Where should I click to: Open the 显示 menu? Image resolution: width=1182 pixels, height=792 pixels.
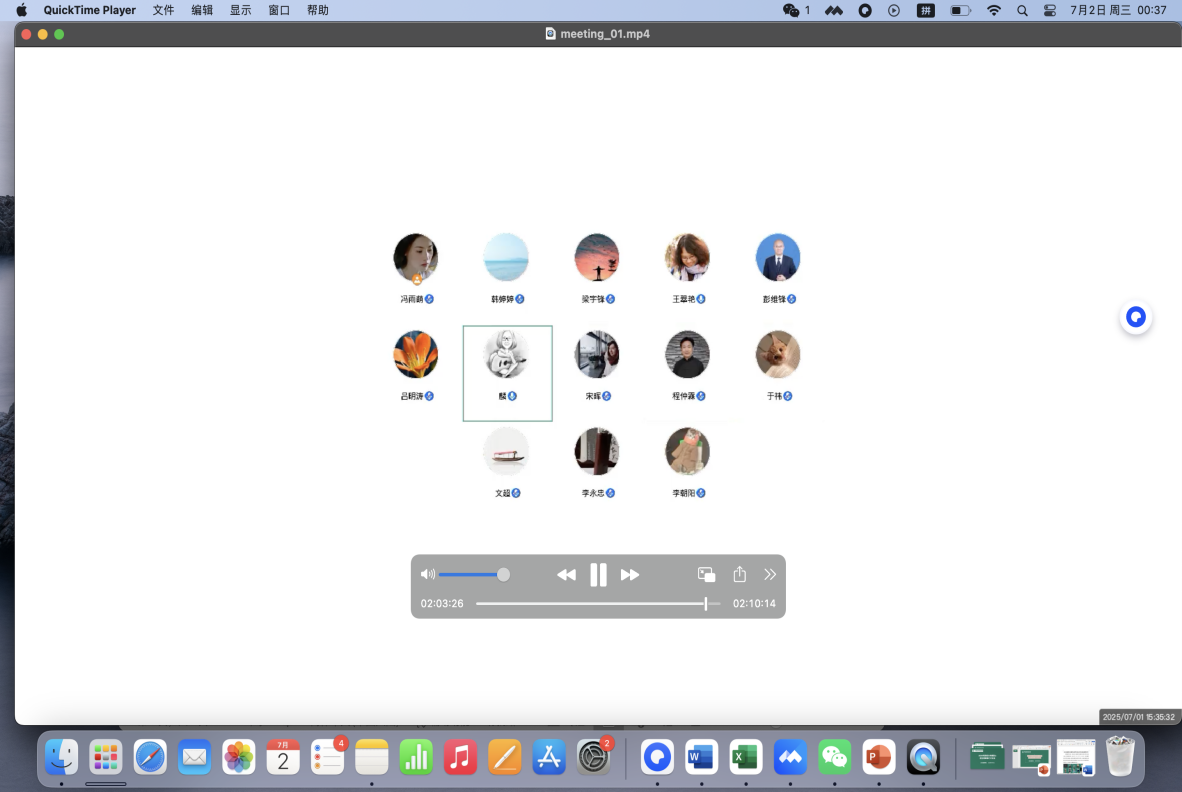click(241, 10)
